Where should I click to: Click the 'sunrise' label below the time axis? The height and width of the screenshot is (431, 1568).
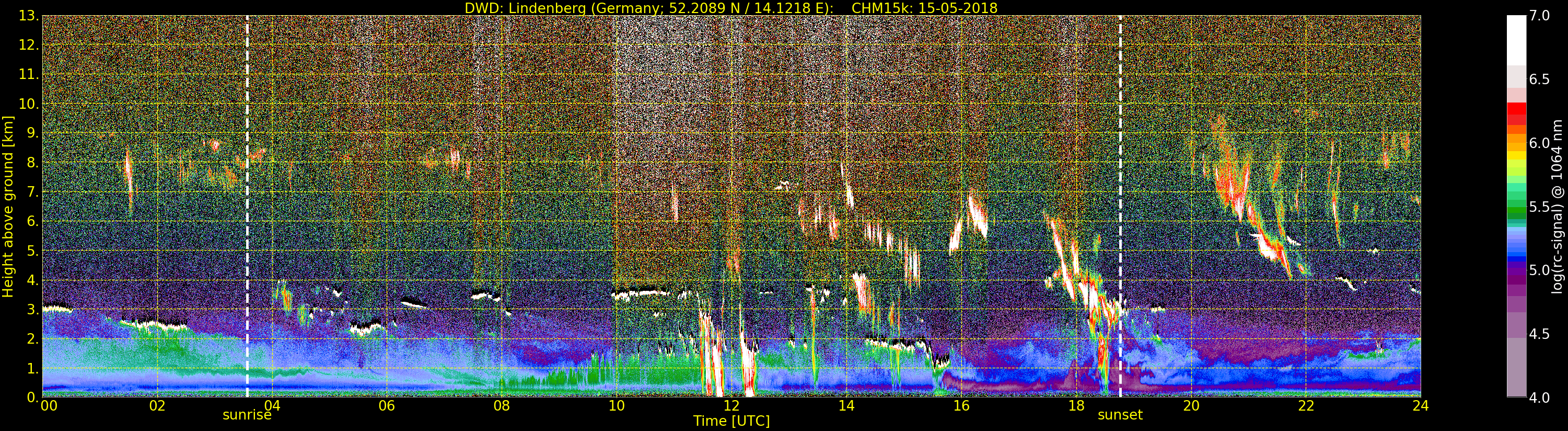click(x=247, y=415)
